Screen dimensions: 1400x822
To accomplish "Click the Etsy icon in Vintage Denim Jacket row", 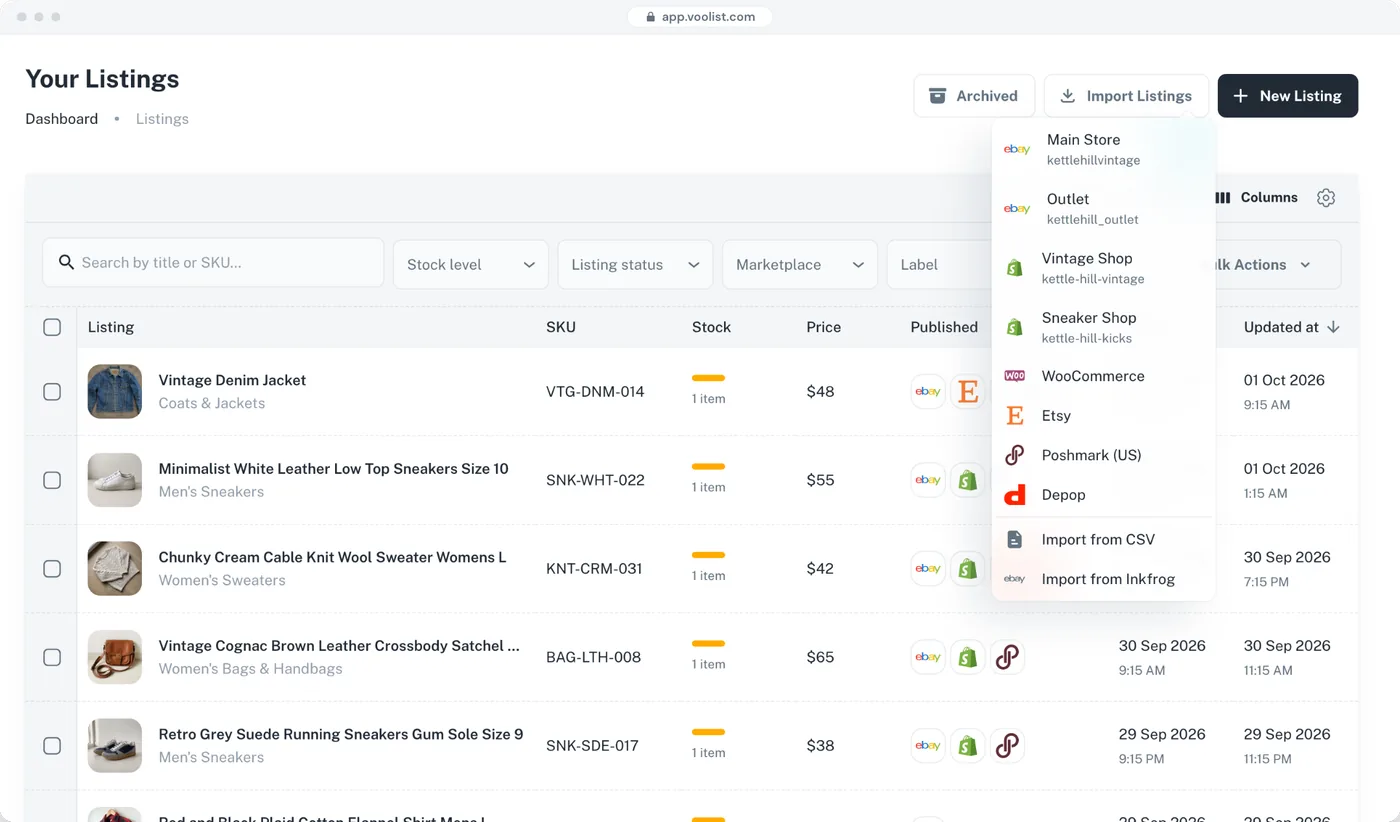I will 968,391.
